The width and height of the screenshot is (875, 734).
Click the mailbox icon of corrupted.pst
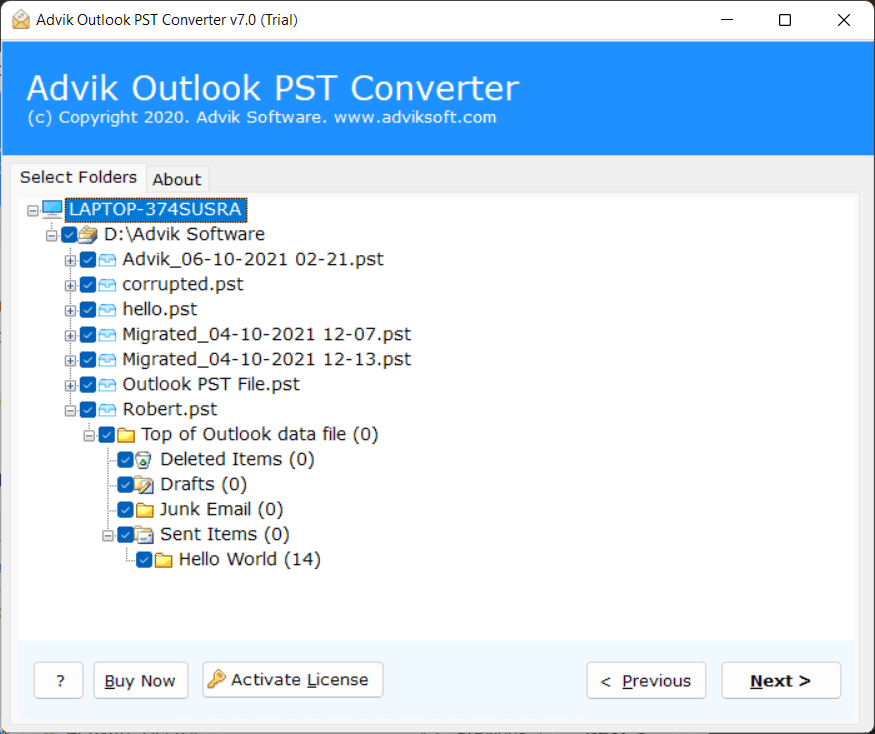pyautogui.click(x=107, y=285)
